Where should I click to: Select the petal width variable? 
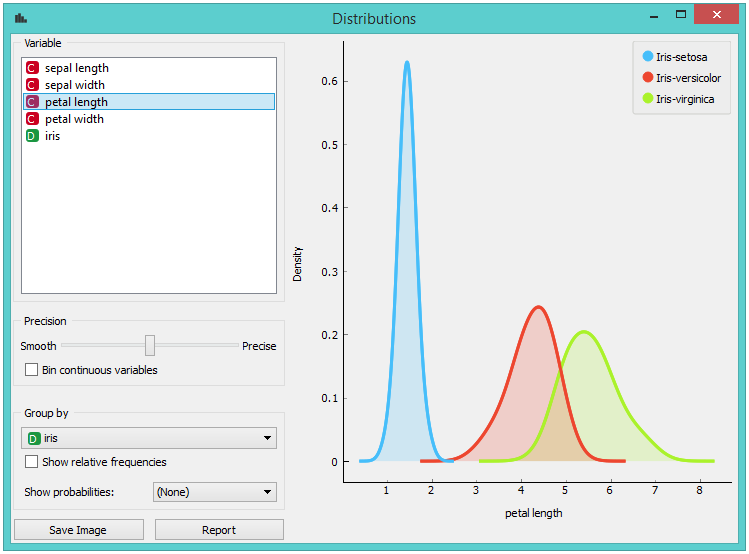pos(74,119)
